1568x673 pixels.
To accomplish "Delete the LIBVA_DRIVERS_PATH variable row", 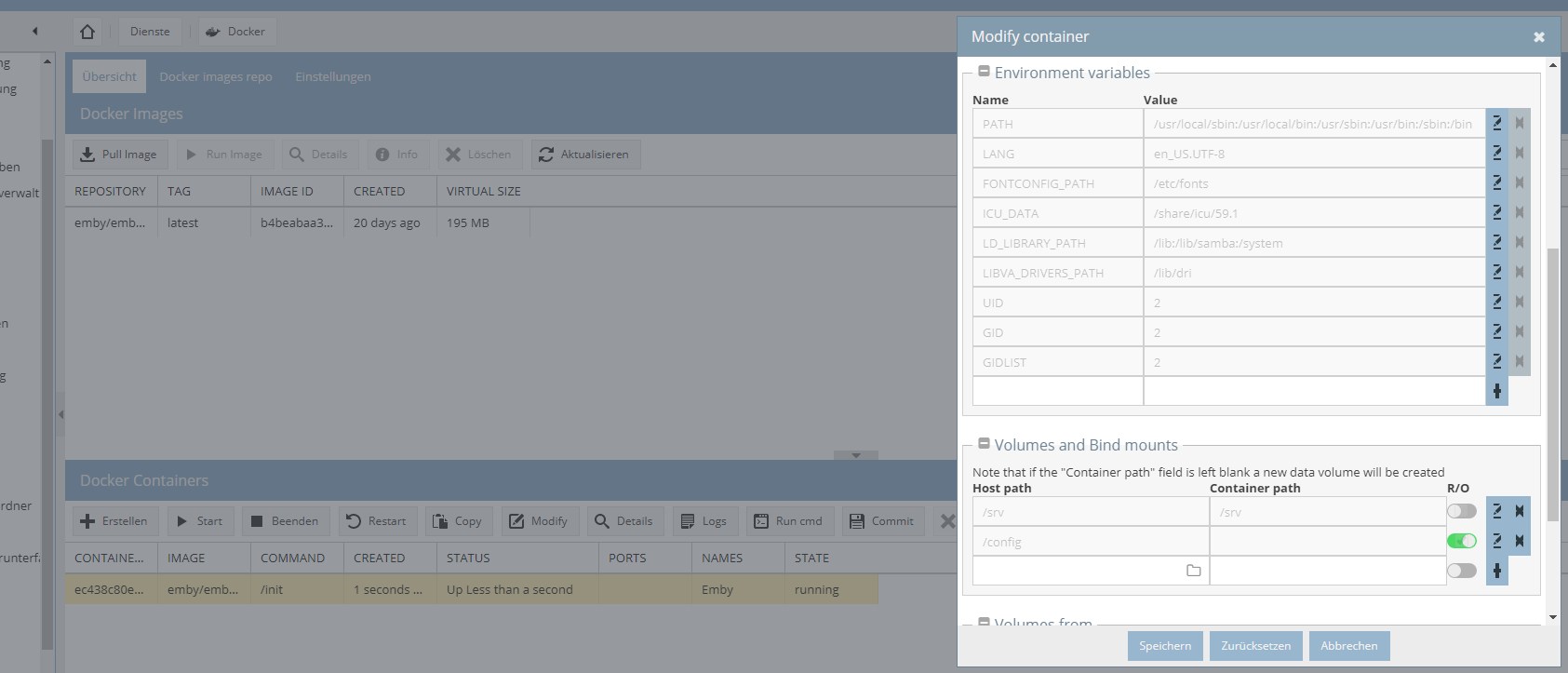I will tap(1520, 272).
